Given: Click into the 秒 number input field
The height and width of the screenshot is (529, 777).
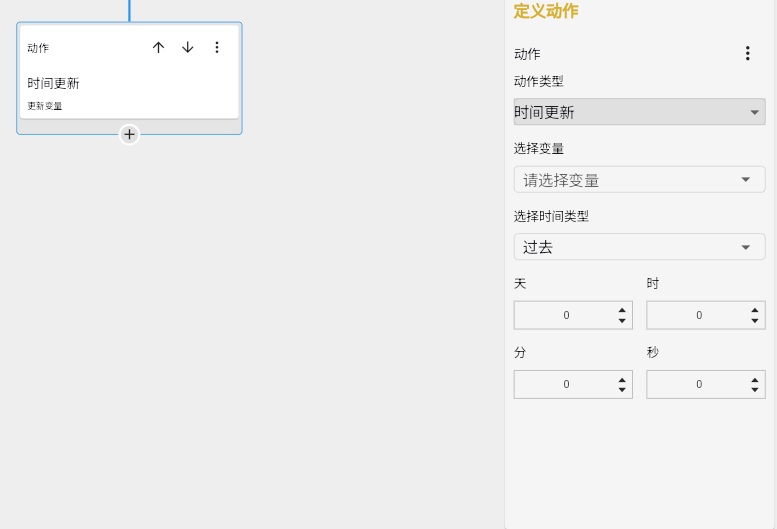Looking at the screenshot, I should [x=698, y=384].
